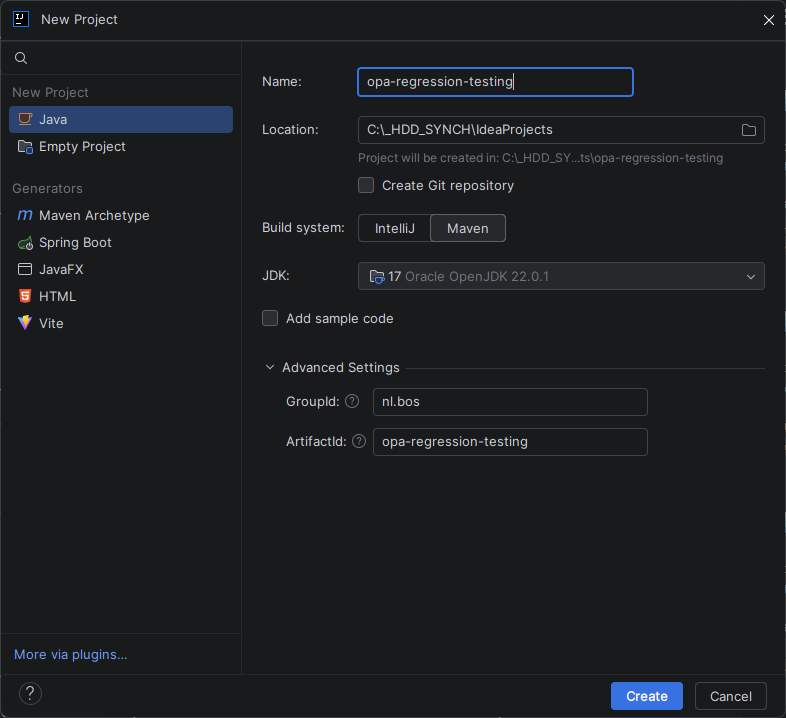Enable Add sample code checkbox
786x718 pixels.
point(270,318)
